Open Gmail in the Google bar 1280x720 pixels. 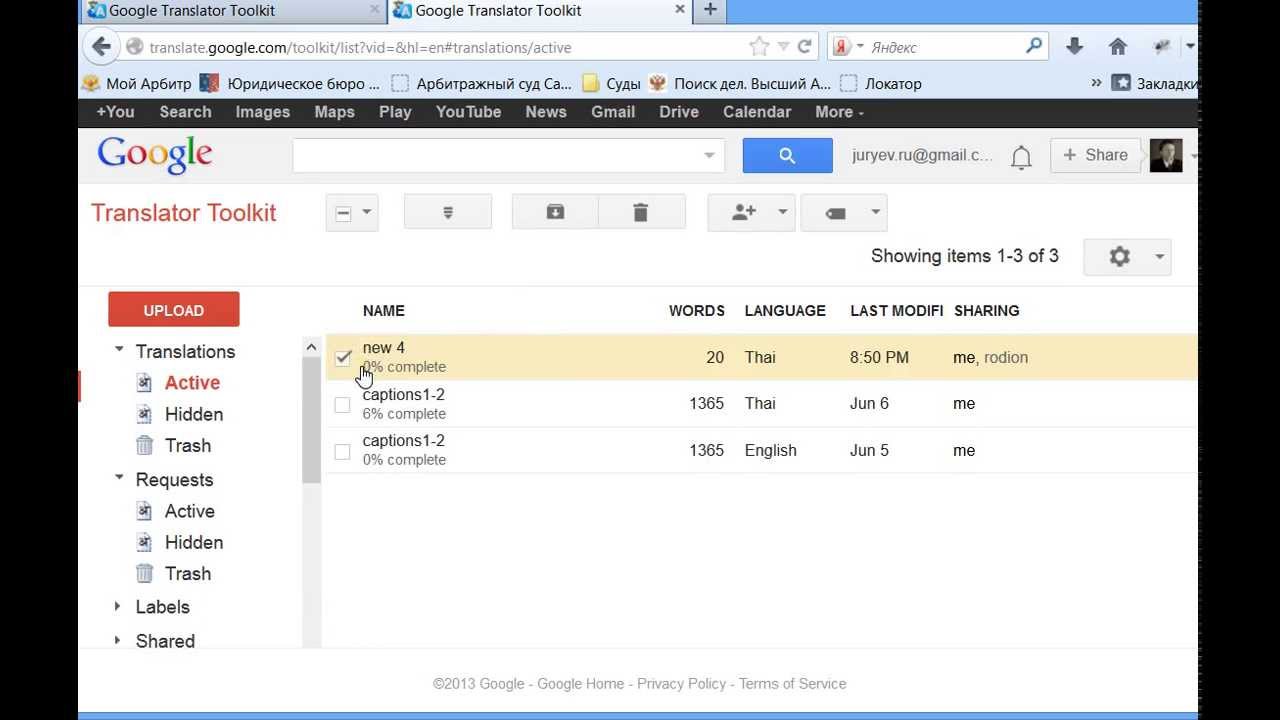coord(613,112)
